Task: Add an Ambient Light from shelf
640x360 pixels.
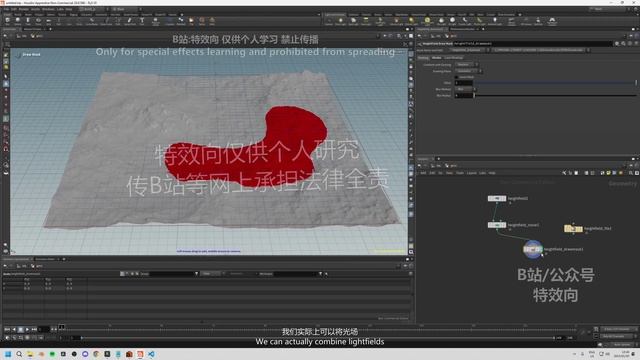Action: click(x=495, y=21)
